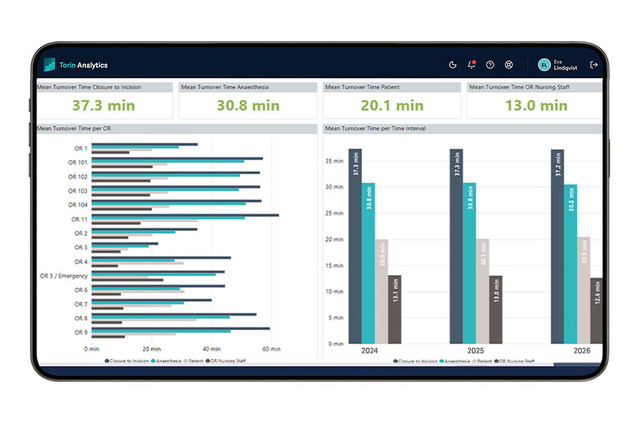Click the 'OR 7' row label
Image resolution: width=640 pixels, height=427 pixels.
(x=81, y=304)
